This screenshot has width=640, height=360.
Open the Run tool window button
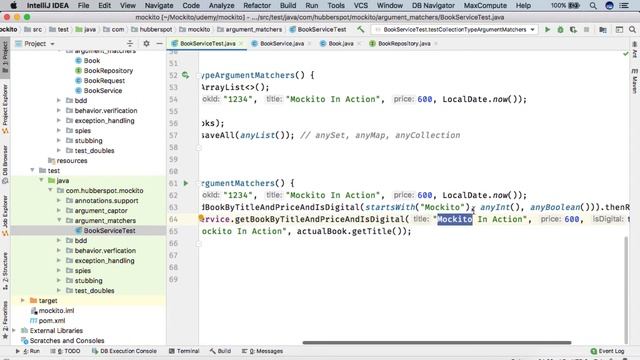28,351
